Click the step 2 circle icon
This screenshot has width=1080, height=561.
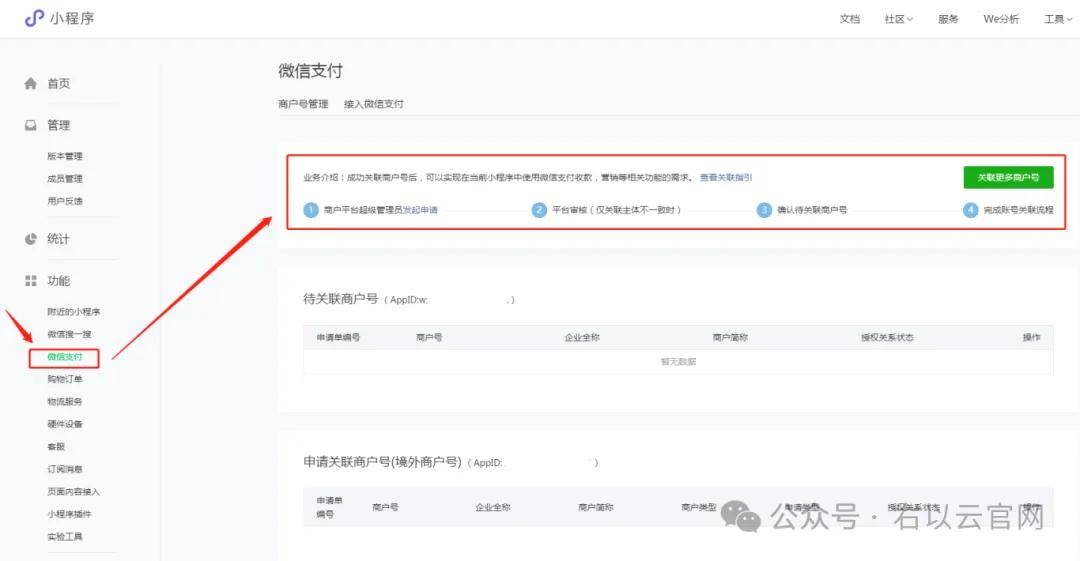coord(539,210)
